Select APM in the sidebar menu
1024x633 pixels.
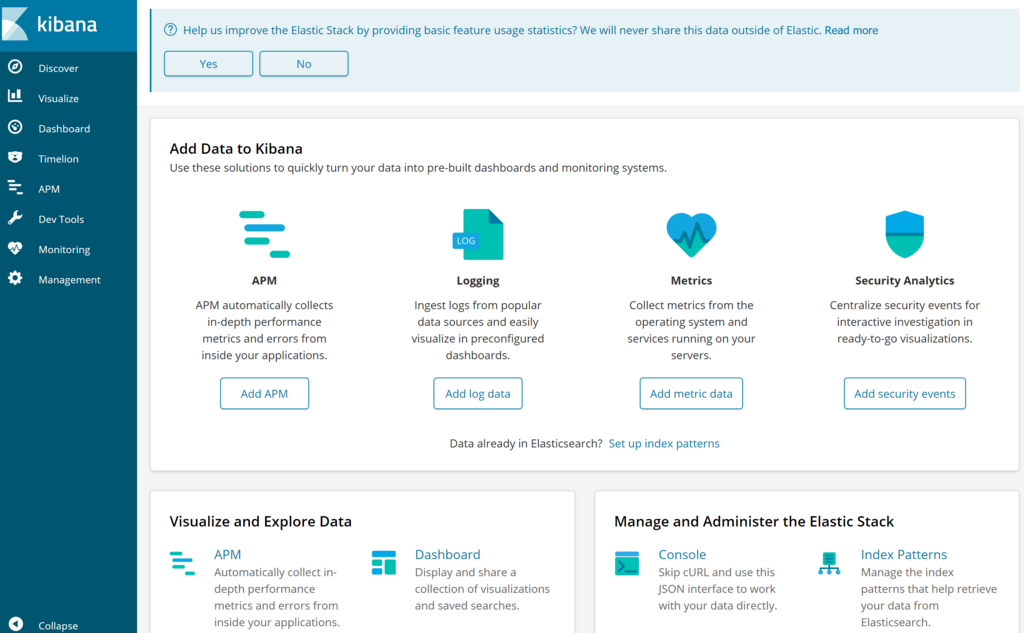coord(49,189)
